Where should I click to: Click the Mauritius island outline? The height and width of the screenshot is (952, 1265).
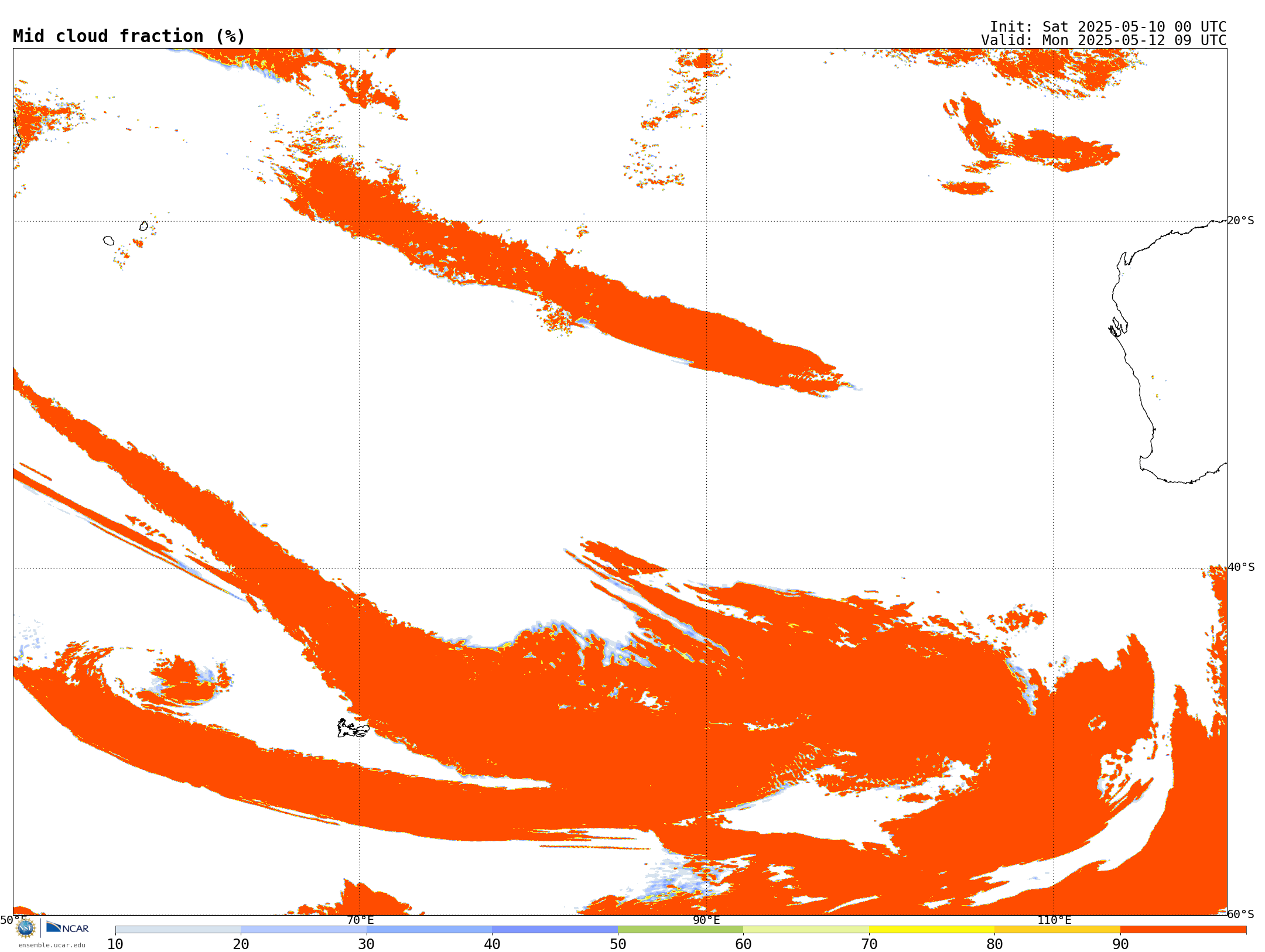pyautogui.click(x=143, y=226)
